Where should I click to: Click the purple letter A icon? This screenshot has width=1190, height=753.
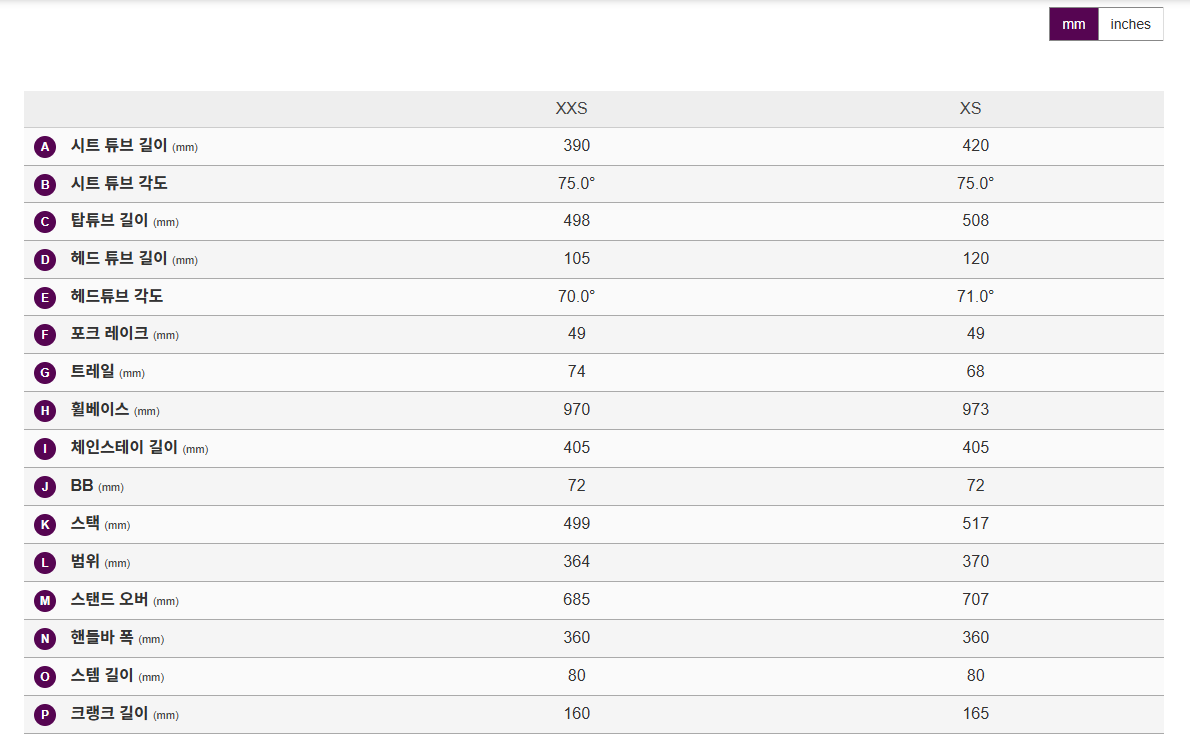click(45, 147)
